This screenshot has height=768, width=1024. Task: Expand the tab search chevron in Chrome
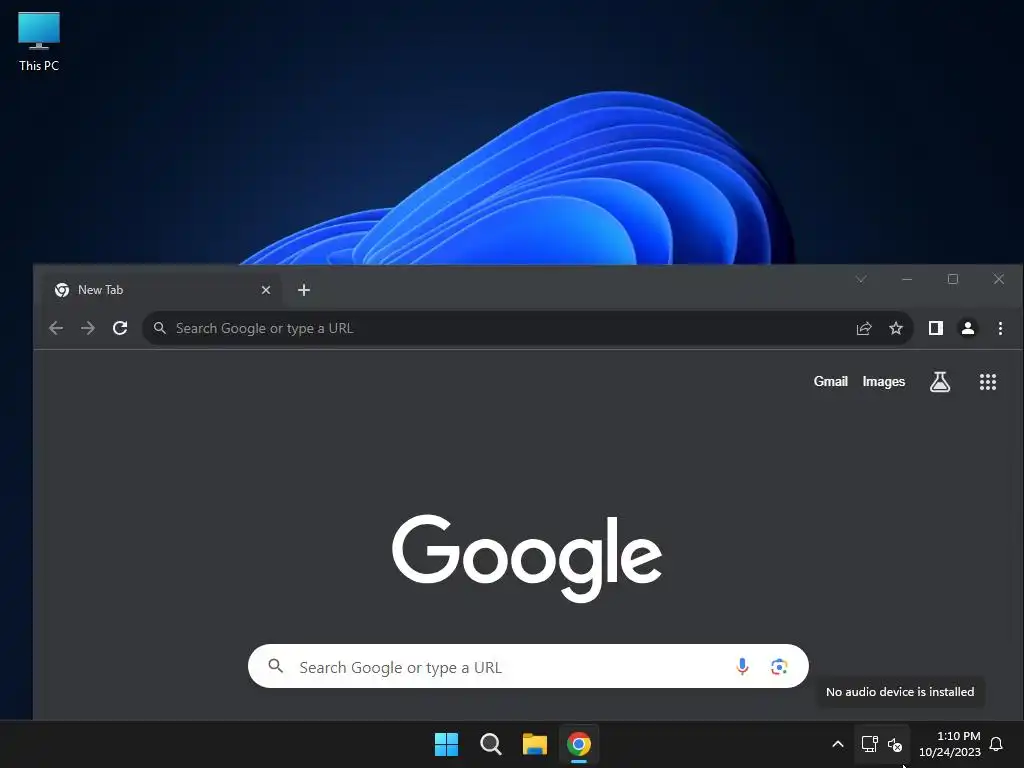pyautogui.click(x=861, y=280)
